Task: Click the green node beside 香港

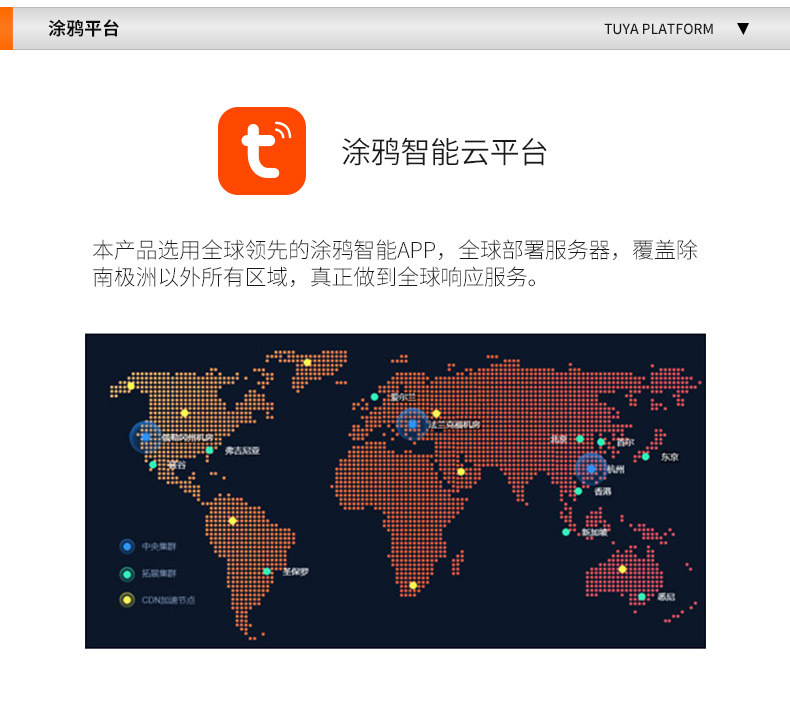Action: tap(578, 491)
